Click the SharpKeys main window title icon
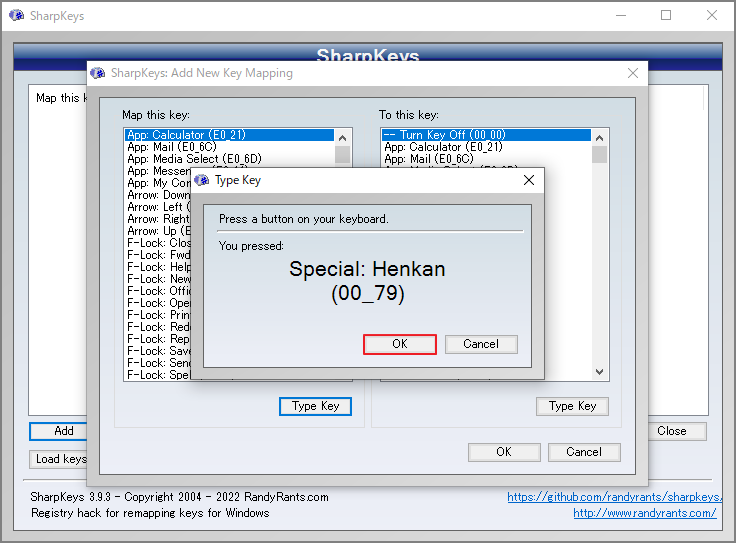The height and width of the screenshot is (543, 736). [x=16, y=15]
